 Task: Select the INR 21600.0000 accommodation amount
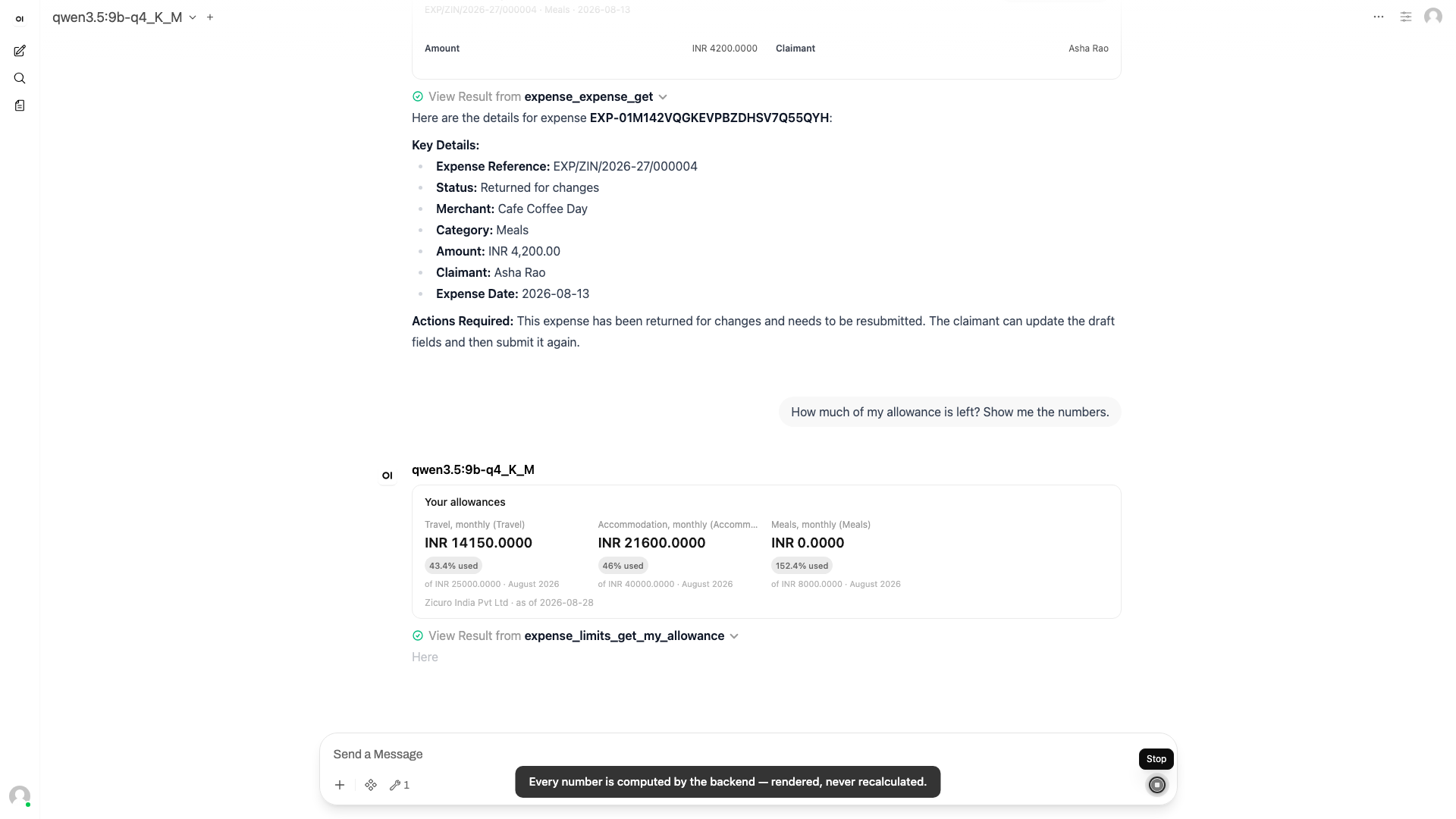(x=651, y=543)
